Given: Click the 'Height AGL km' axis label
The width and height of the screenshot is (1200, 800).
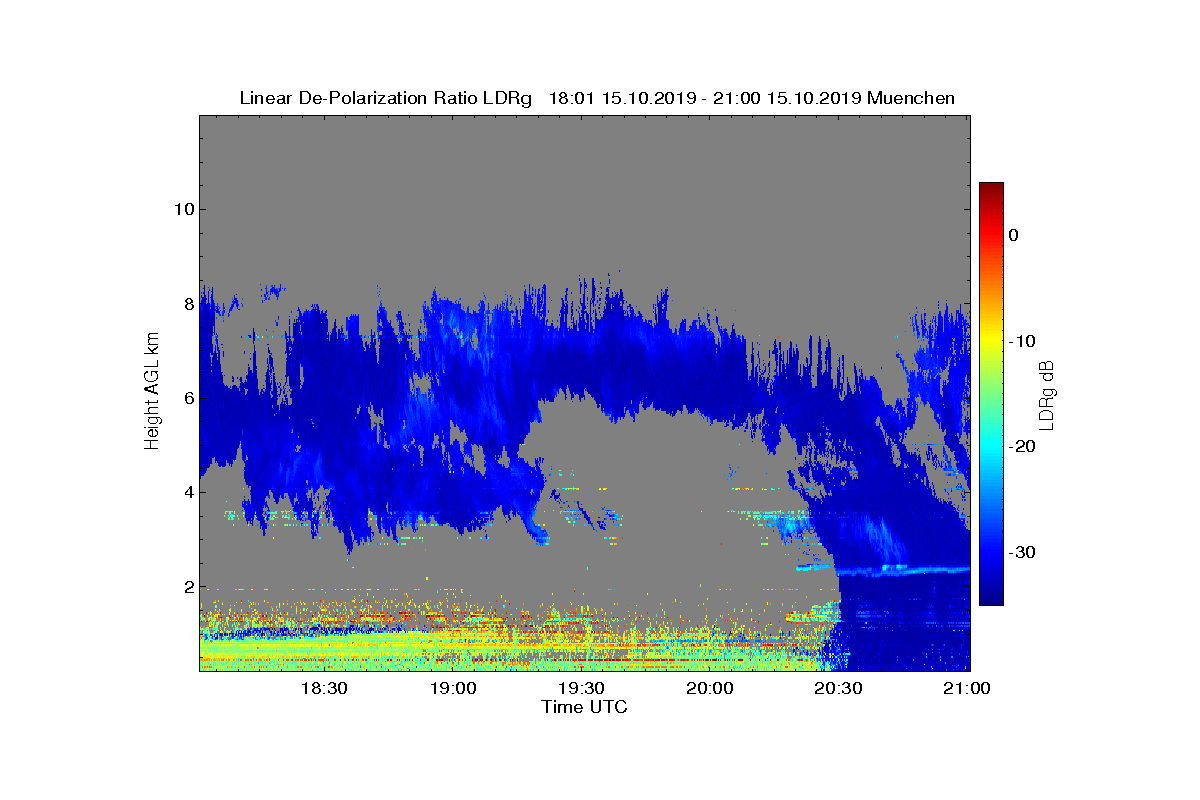Looking at the screenshot, I should (152, 393).
